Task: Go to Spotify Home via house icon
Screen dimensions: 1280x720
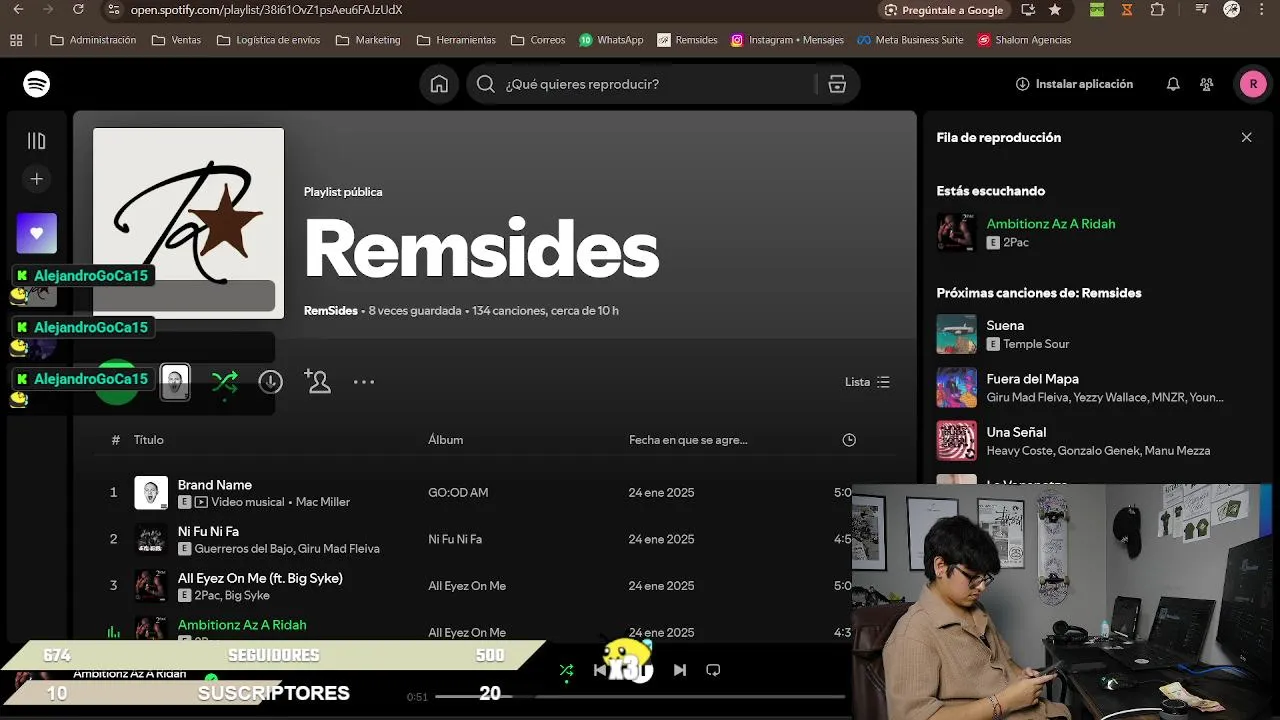Action: click(x=439, y=84)
